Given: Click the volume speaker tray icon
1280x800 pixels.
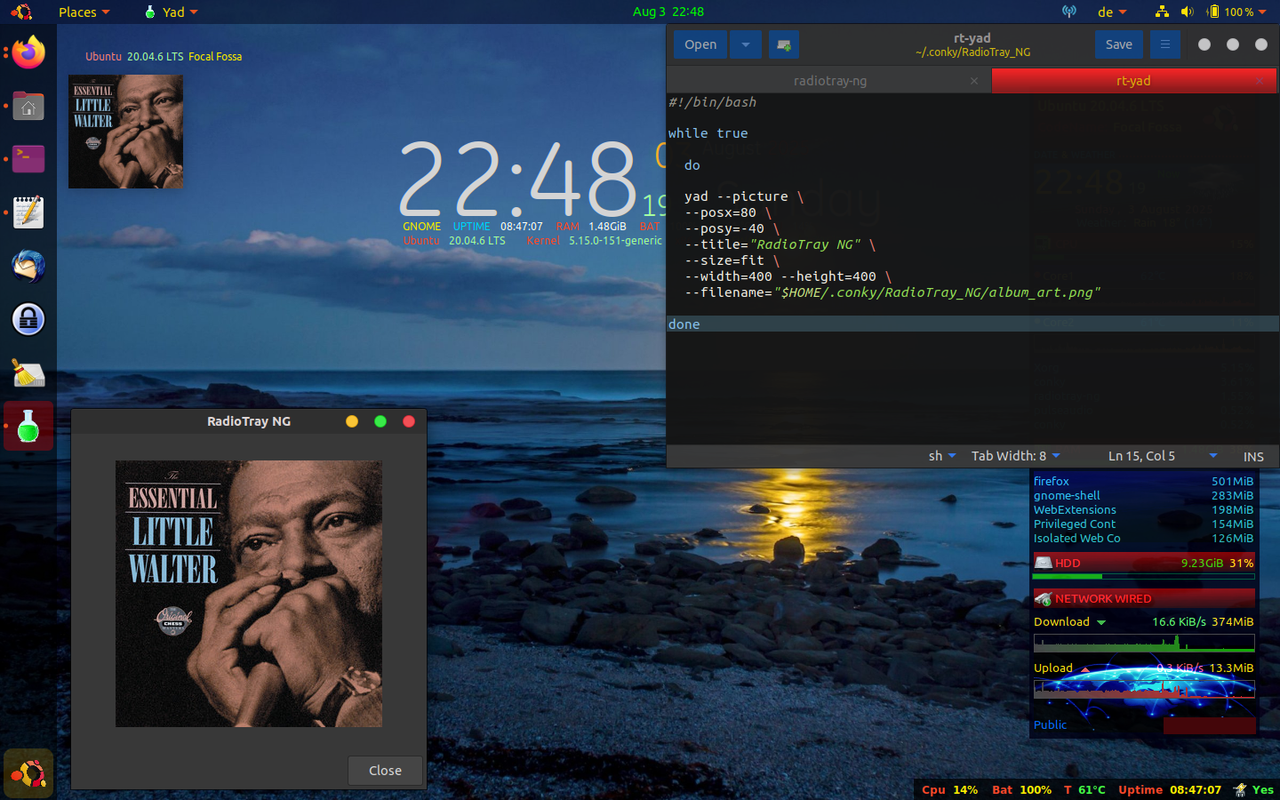Looking at the screenshot, I should (x=1188, y=12).
